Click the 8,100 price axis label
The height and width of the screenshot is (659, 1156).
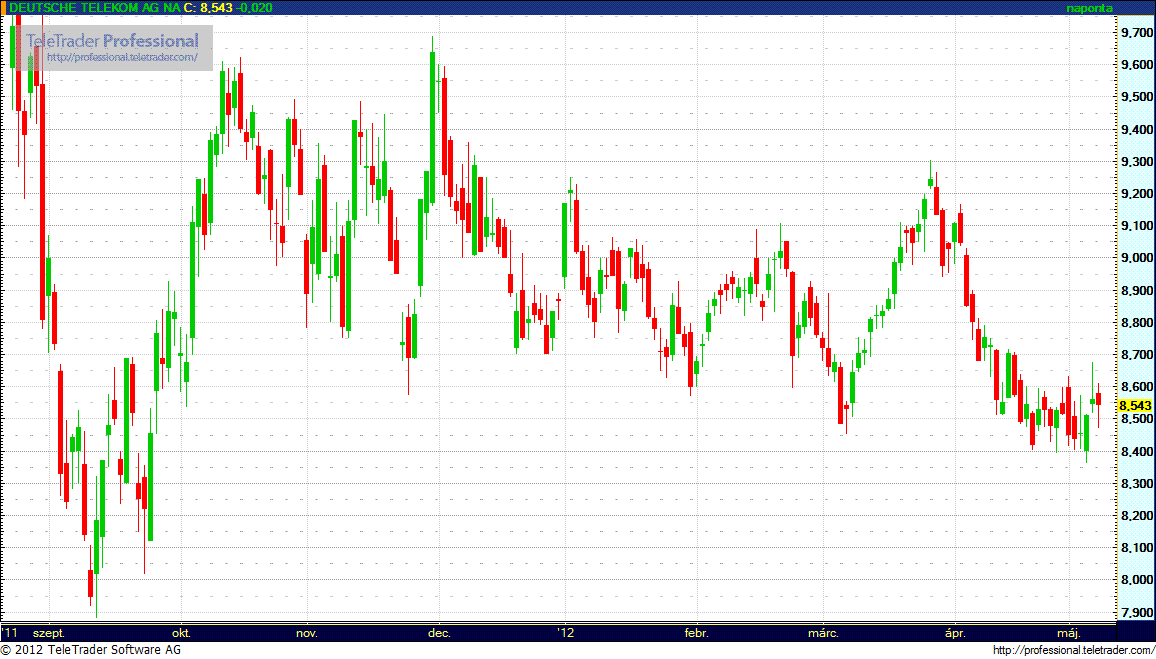pyautogui.click(x=1136, y=548)
